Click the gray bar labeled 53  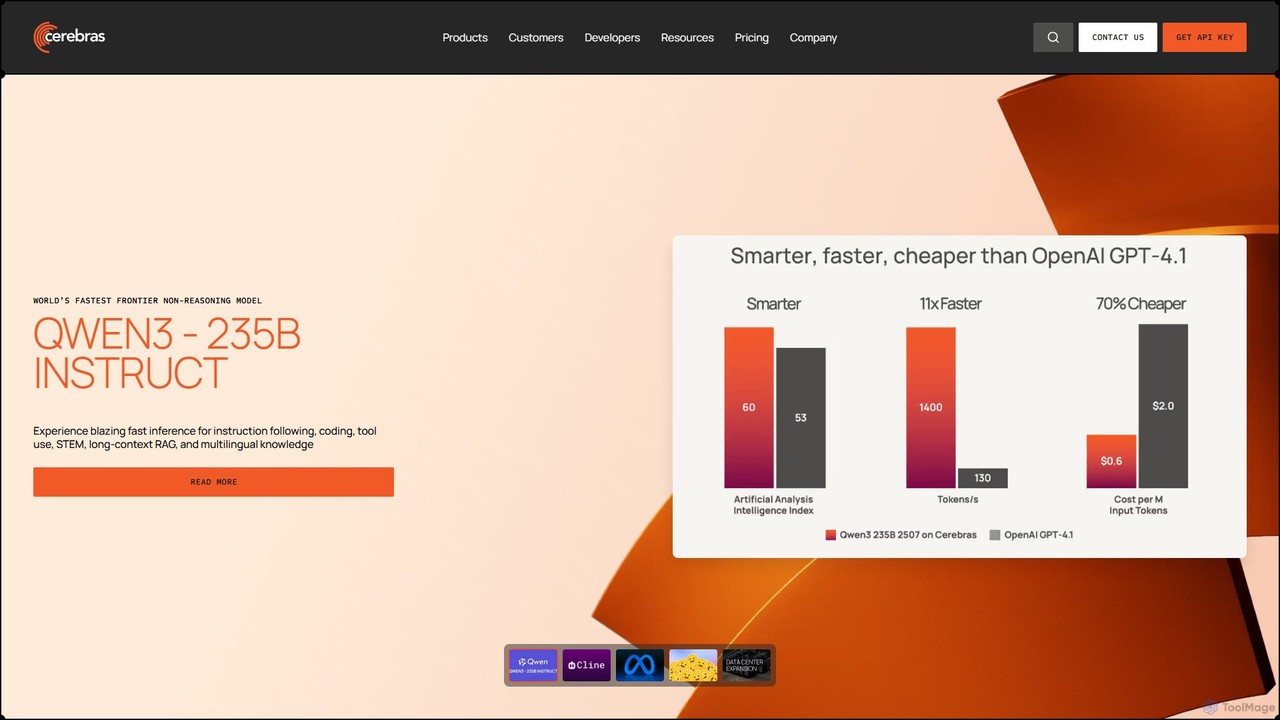801,418
